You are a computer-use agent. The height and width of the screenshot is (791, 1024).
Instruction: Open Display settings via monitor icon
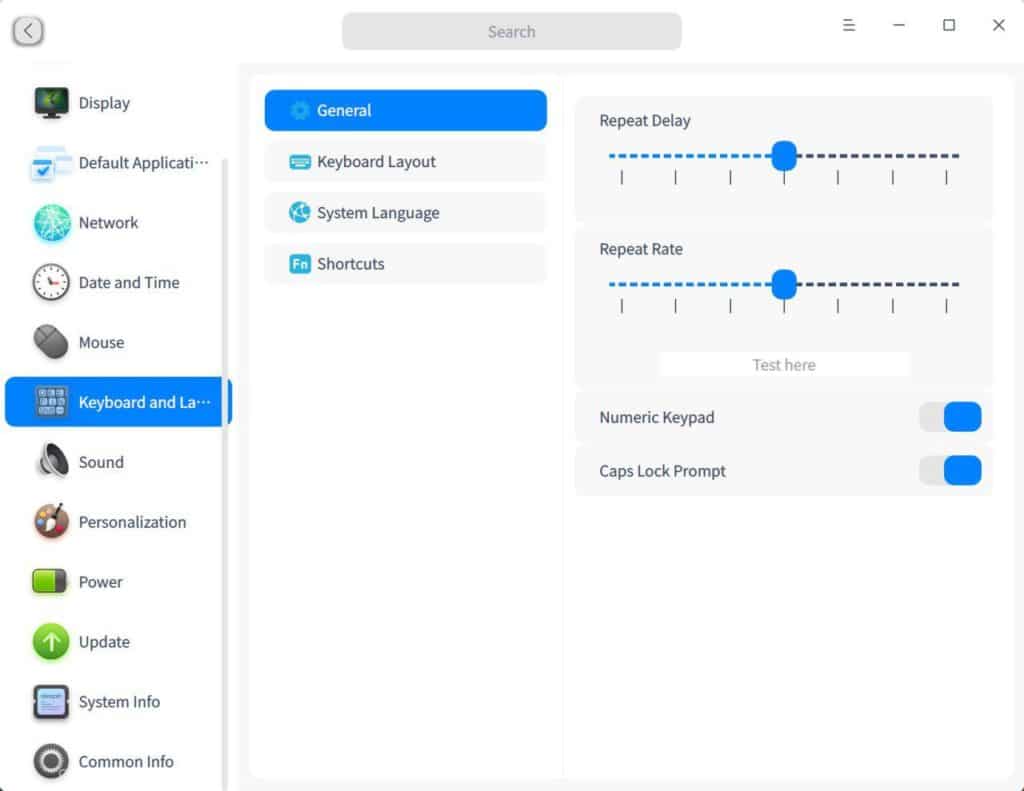click(x=51, y=103)
